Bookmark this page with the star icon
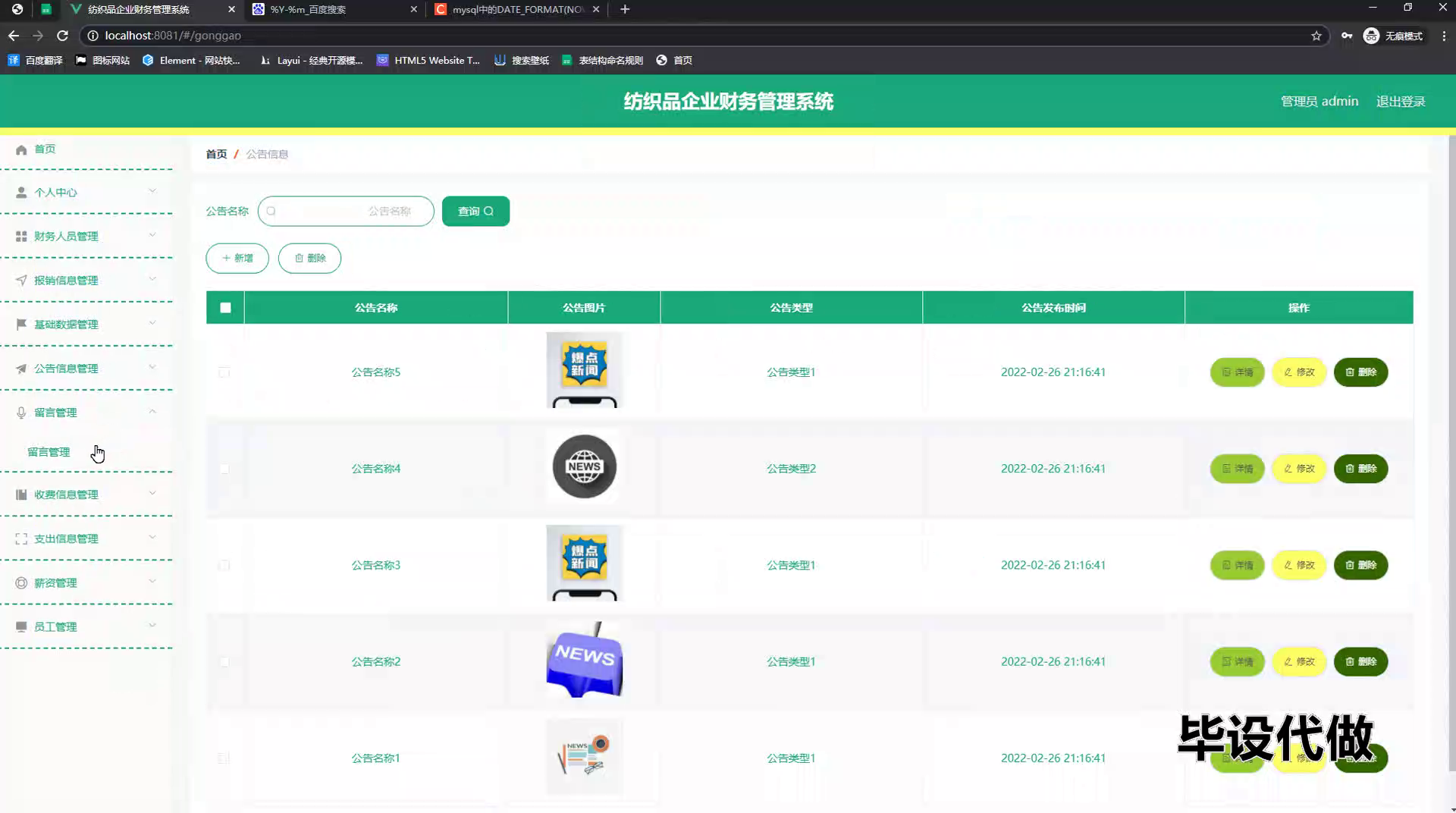Viewport: 1456px width, 813px height. tap(1316, 36)
